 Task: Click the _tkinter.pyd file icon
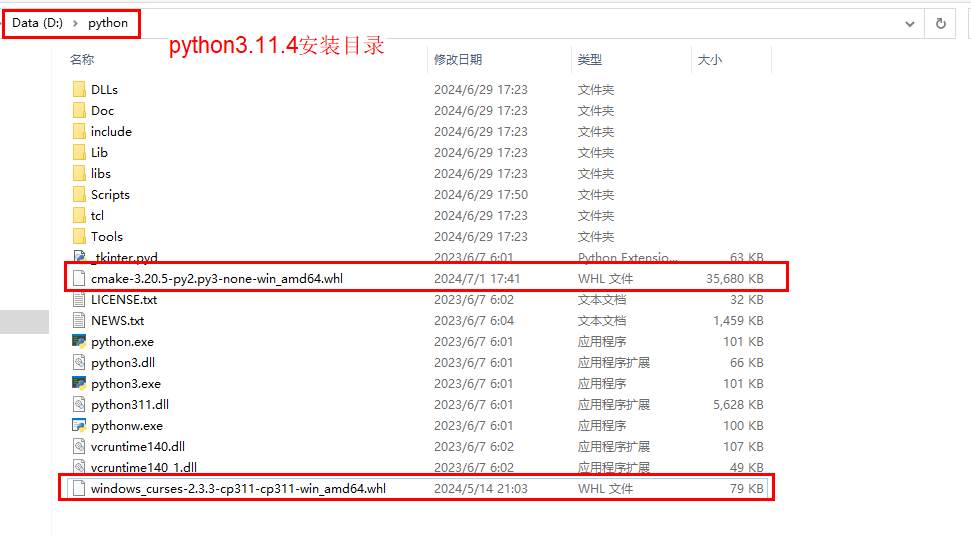[x=80, y=257]
